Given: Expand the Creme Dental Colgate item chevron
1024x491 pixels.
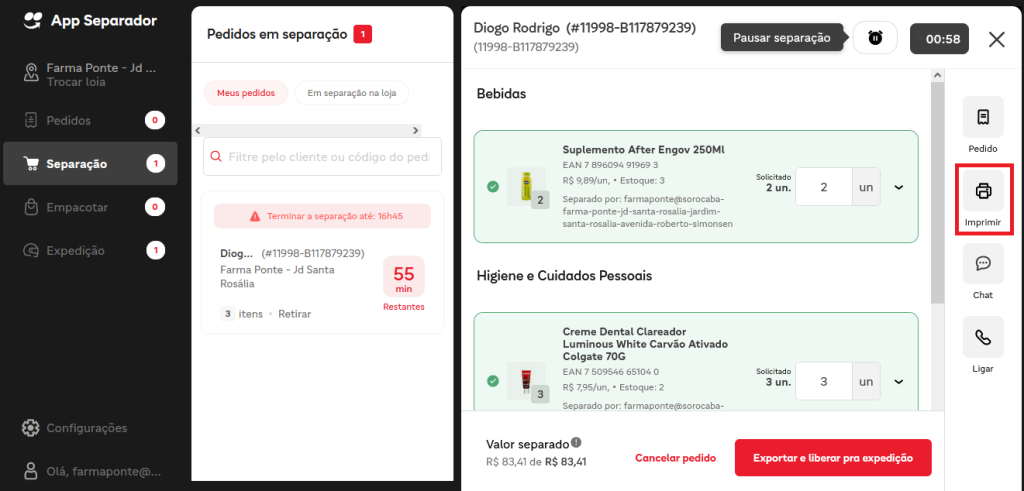Looking at the screenshot, I should tap(899, 382).
